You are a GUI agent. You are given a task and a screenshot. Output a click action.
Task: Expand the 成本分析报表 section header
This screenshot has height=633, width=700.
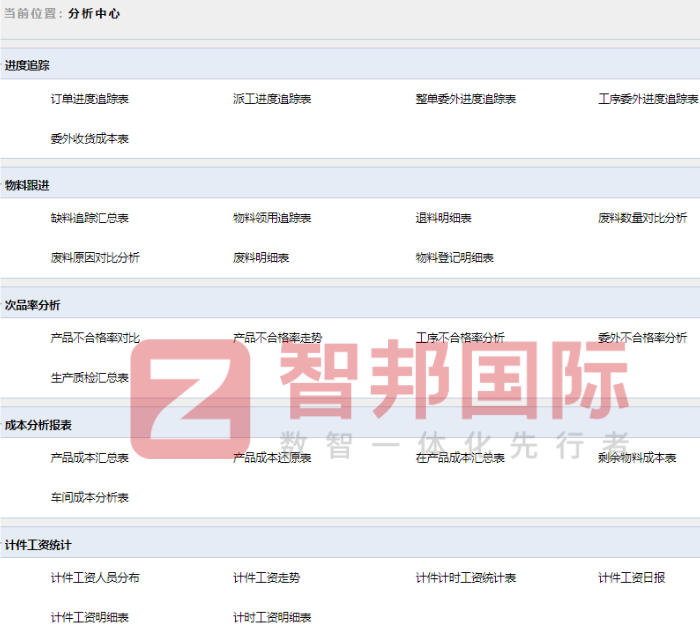(38, 425)
